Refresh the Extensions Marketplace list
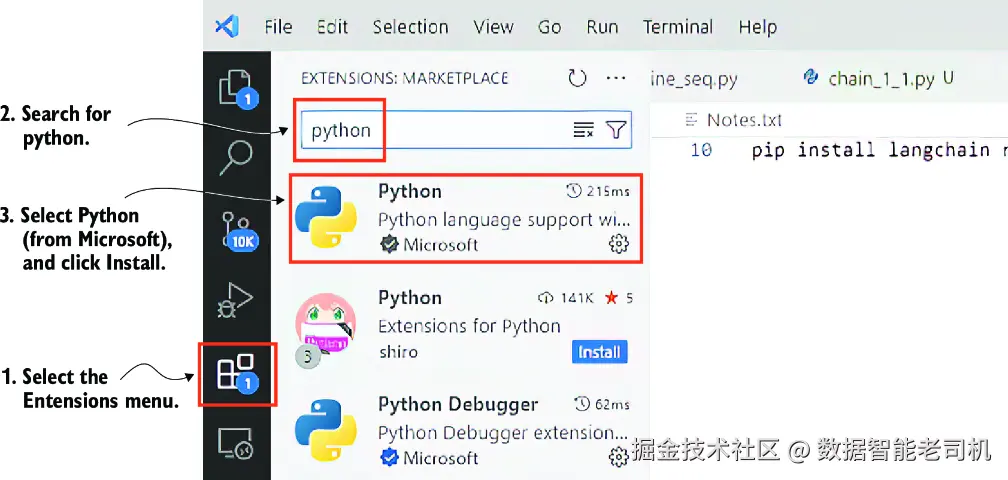Screen dimensions: 1008x480 pyautogui.click(x=577, y=78)
